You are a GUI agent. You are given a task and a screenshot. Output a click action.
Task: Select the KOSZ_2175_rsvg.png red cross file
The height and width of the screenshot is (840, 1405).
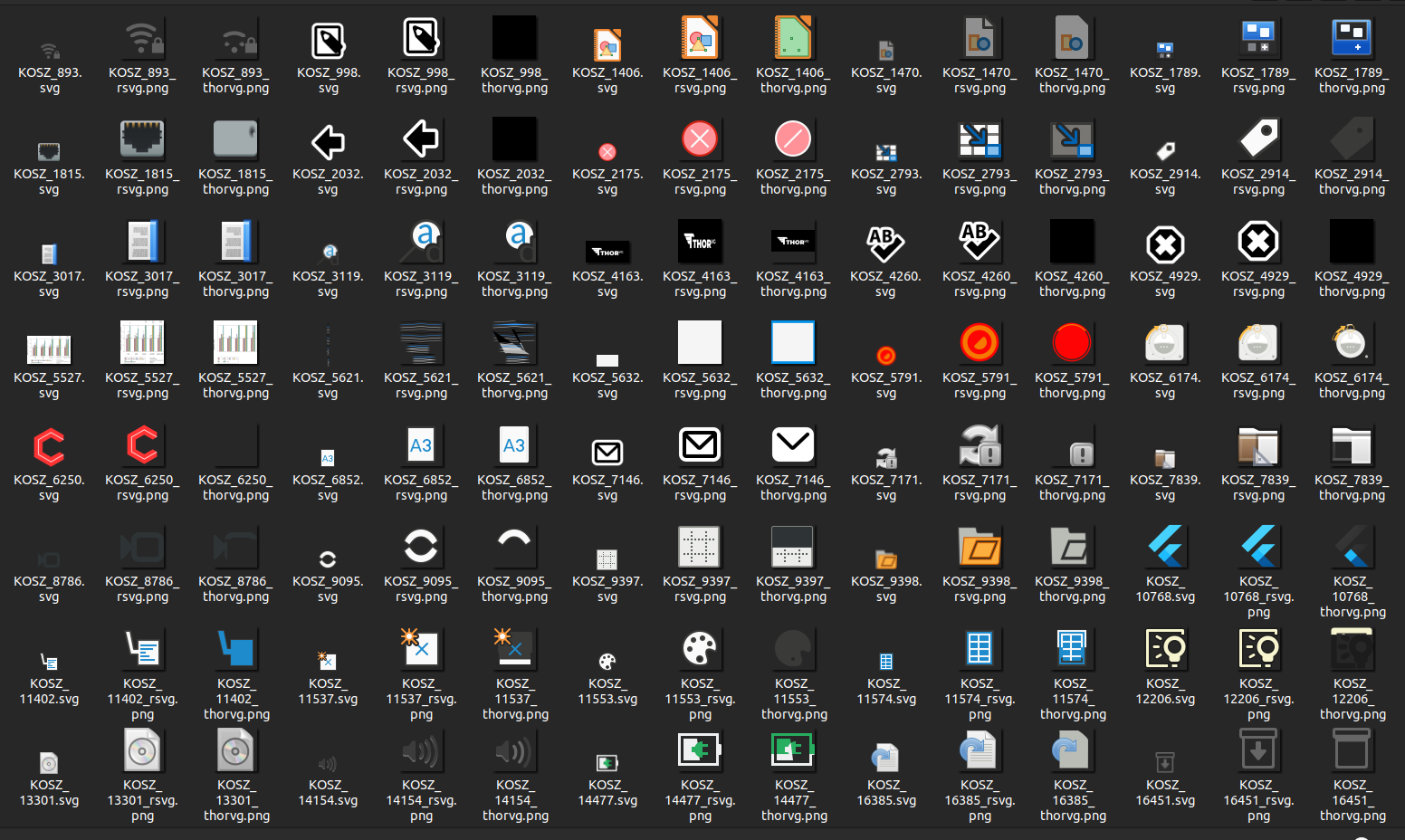tap(700, 139)
